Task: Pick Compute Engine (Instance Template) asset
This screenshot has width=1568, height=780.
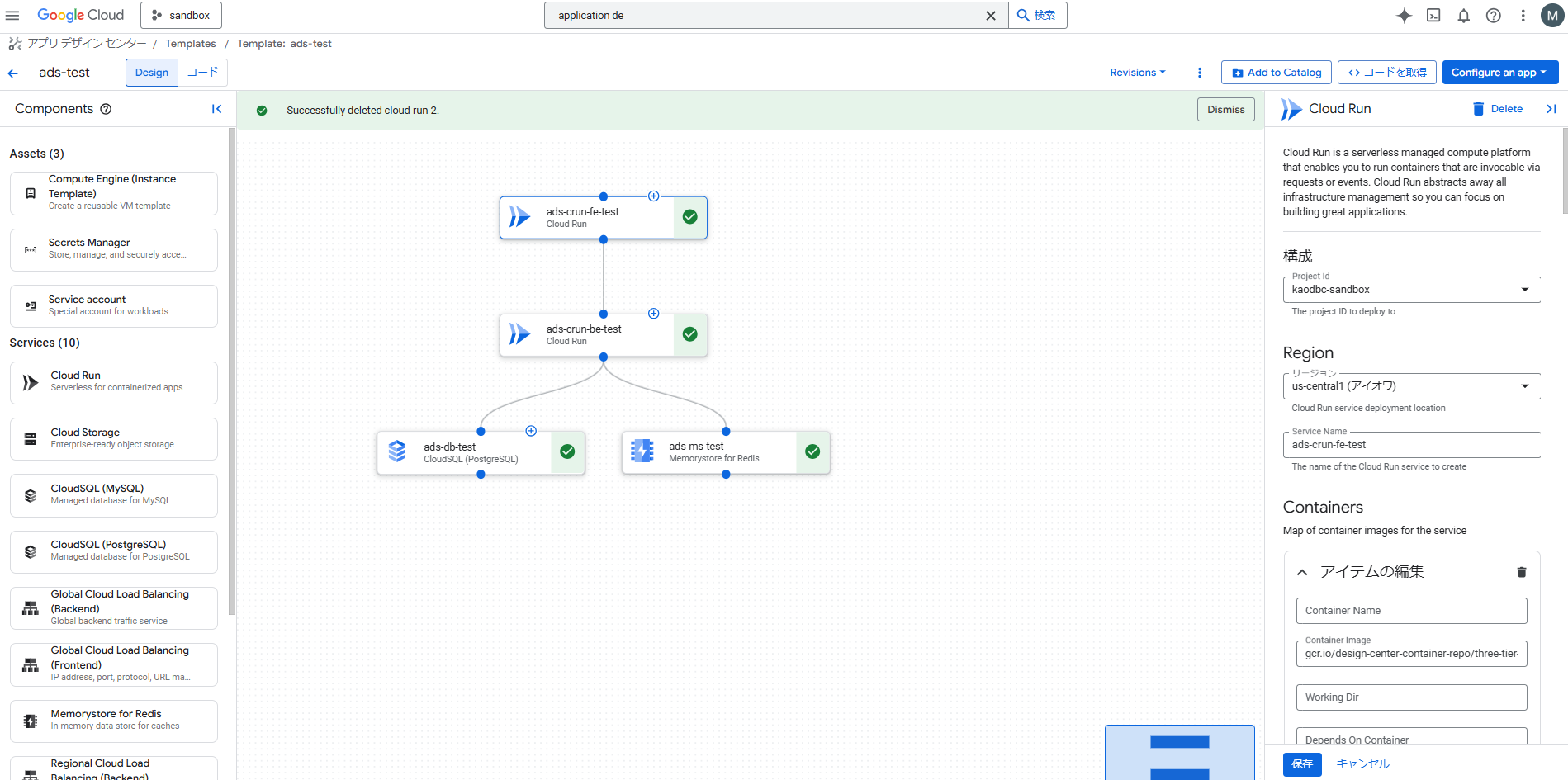Action: point(114,193)
